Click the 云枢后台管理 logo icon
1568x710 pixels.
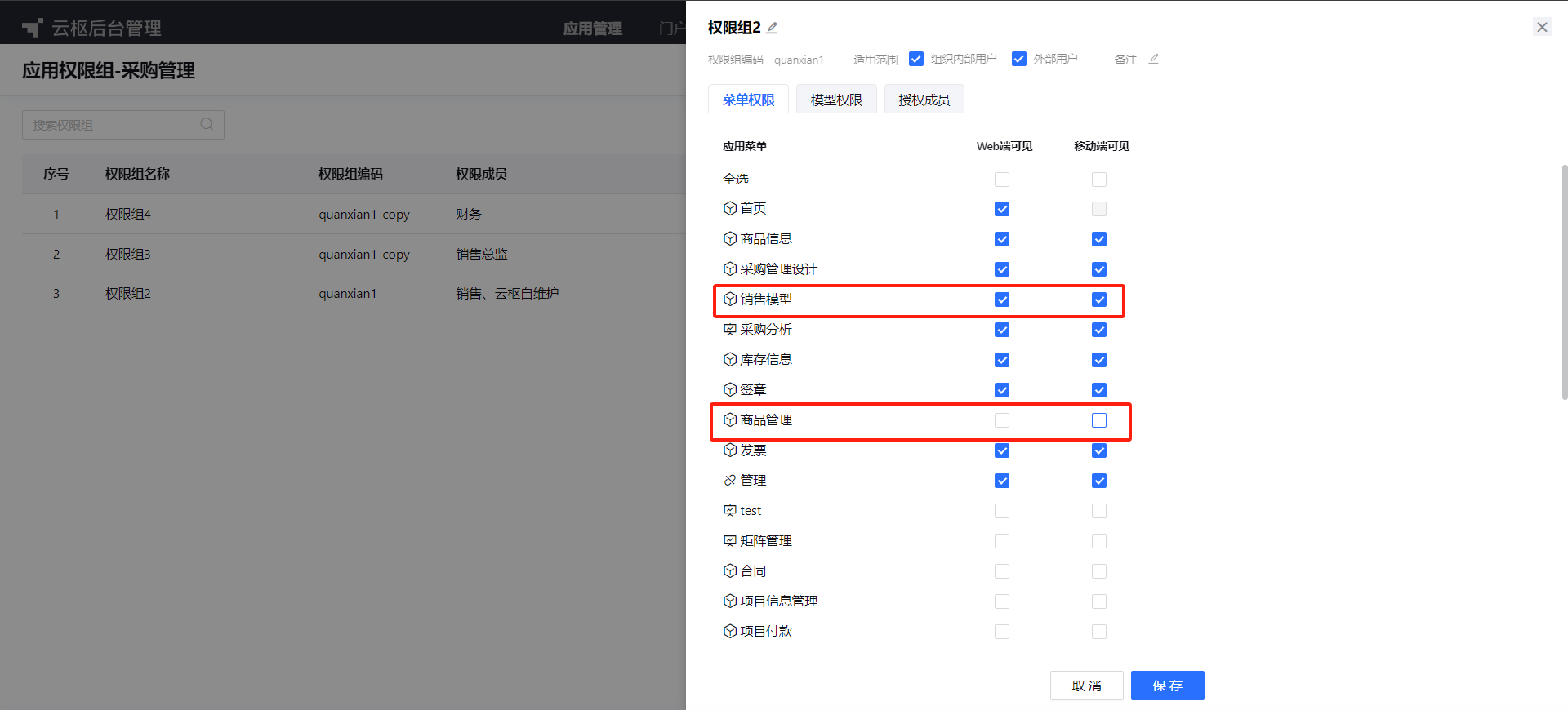pyautogui.click(x=32, y=28)
